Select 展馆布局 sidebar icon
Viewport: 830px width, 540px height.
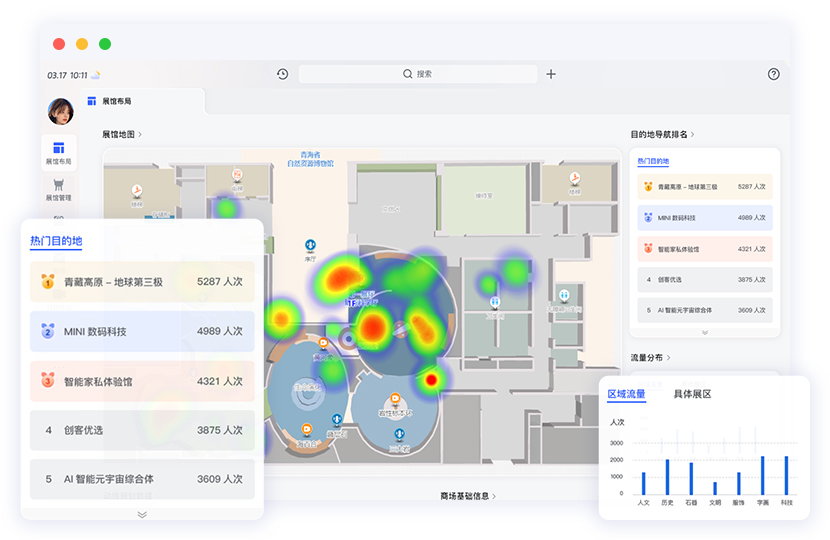pos(58,152)
